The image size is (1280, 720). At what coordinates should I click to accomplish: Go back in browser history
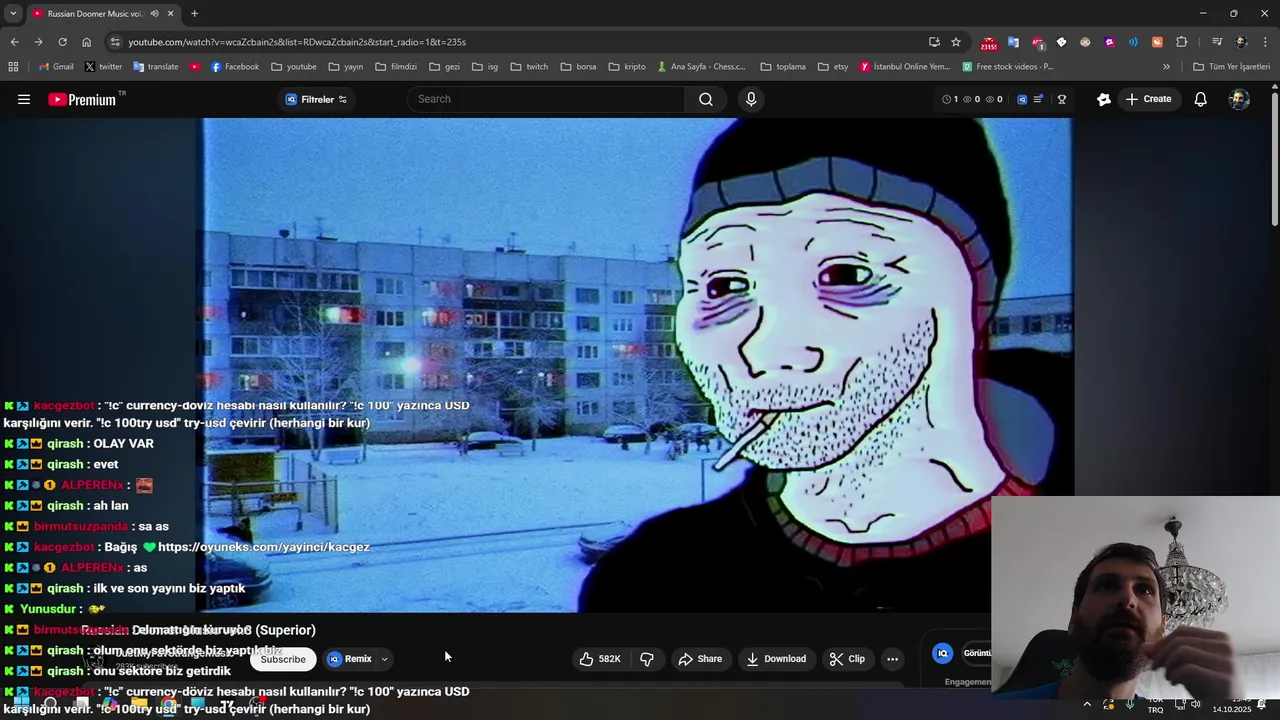(14, 42)
